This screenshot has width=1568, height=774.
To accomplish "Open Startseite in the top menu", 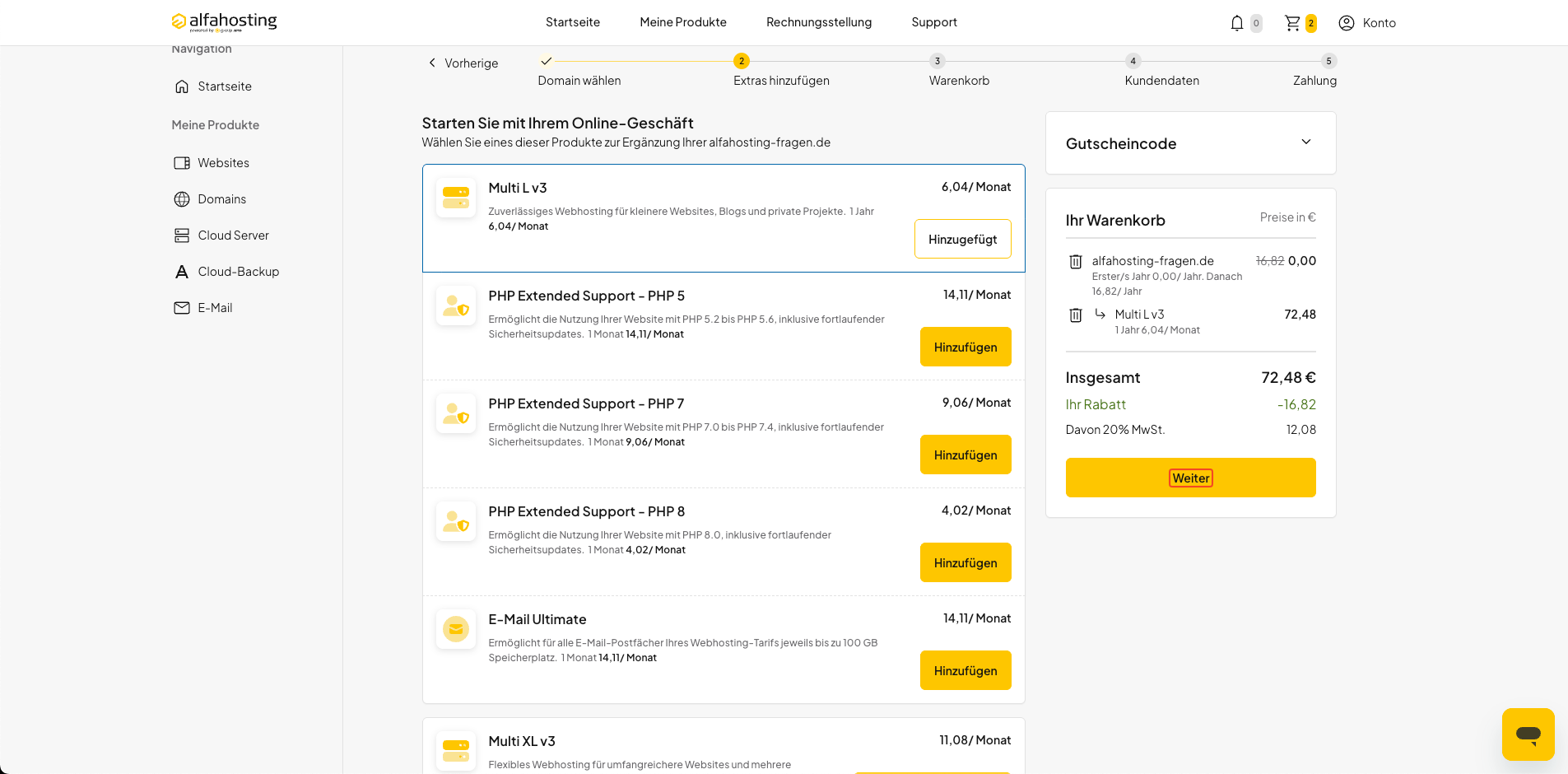I will pyautogui.click(x=573, y=22).
